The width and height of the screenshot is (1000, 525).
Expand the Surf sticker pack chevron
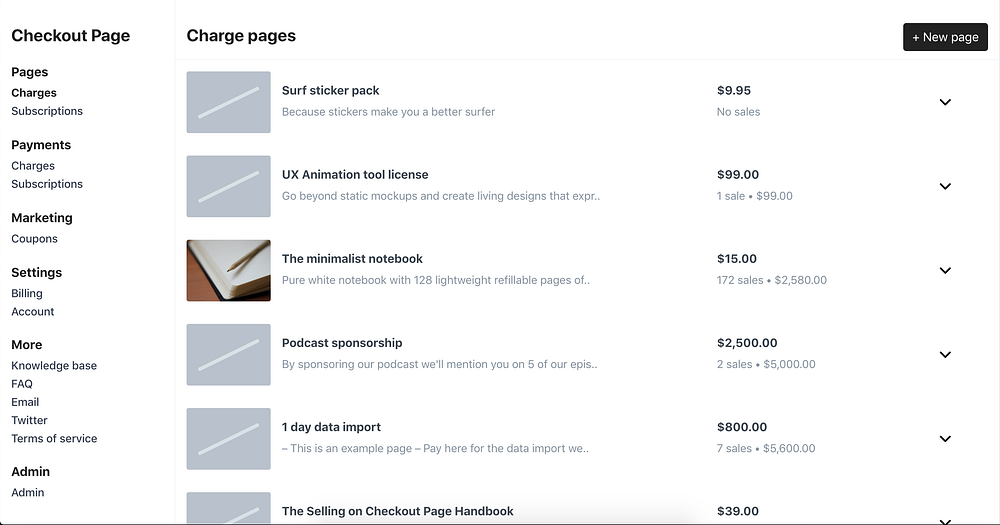tap(945, 102)
